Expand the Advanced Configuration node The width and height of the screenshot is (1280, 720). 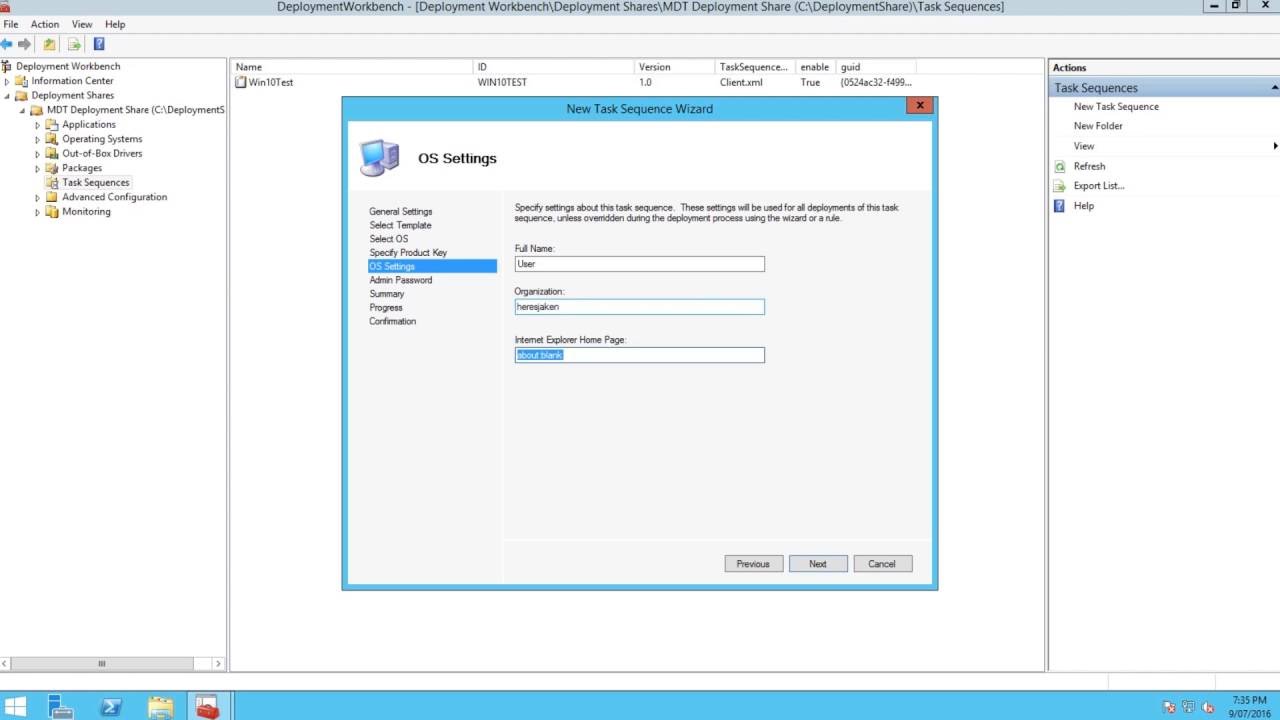(38, 197)
